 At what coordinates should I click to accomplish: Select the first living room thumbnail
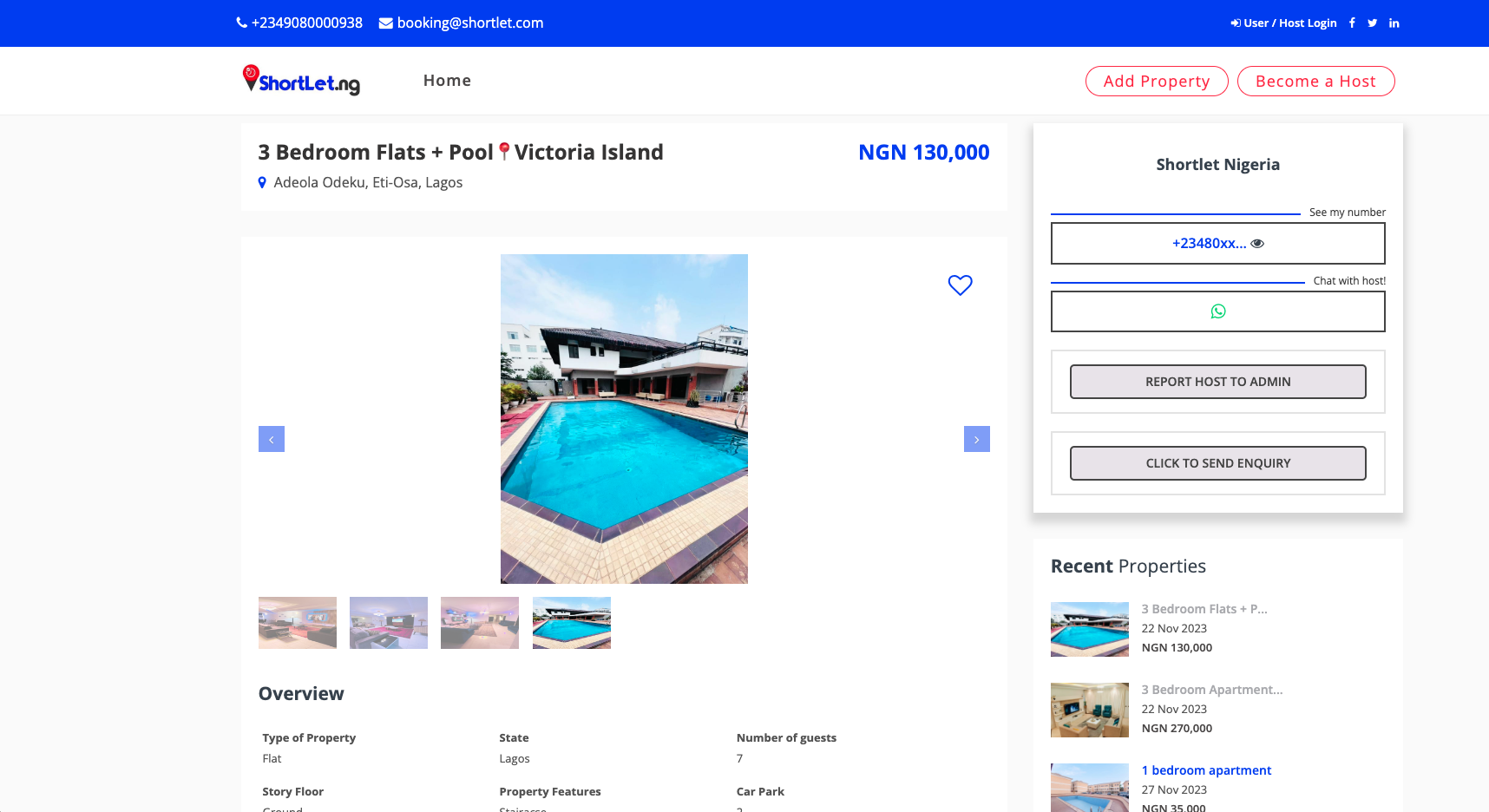[298, 623]
